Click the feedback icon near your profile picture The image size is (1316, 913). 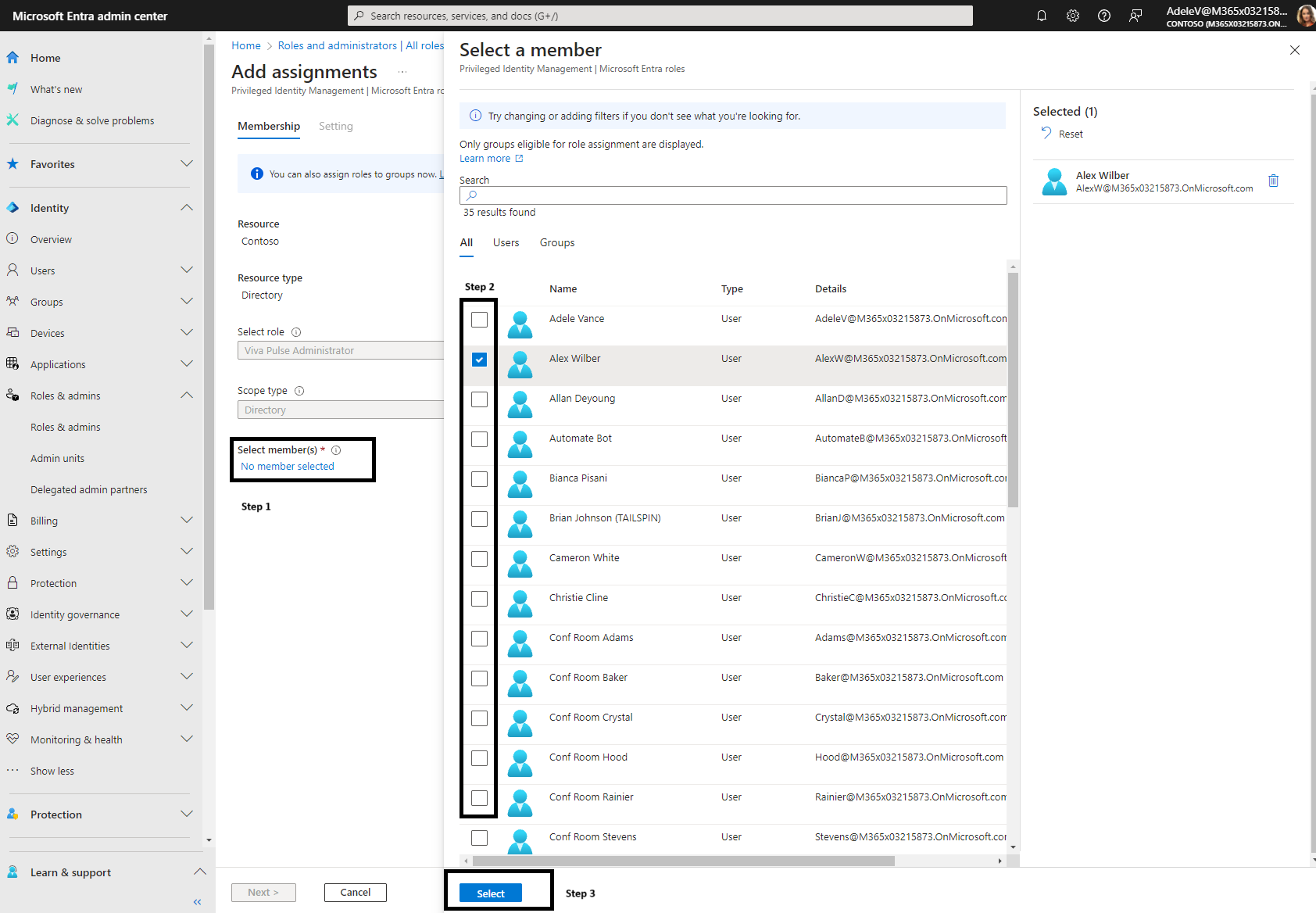pyautogui.click(x=1135, y=16)
